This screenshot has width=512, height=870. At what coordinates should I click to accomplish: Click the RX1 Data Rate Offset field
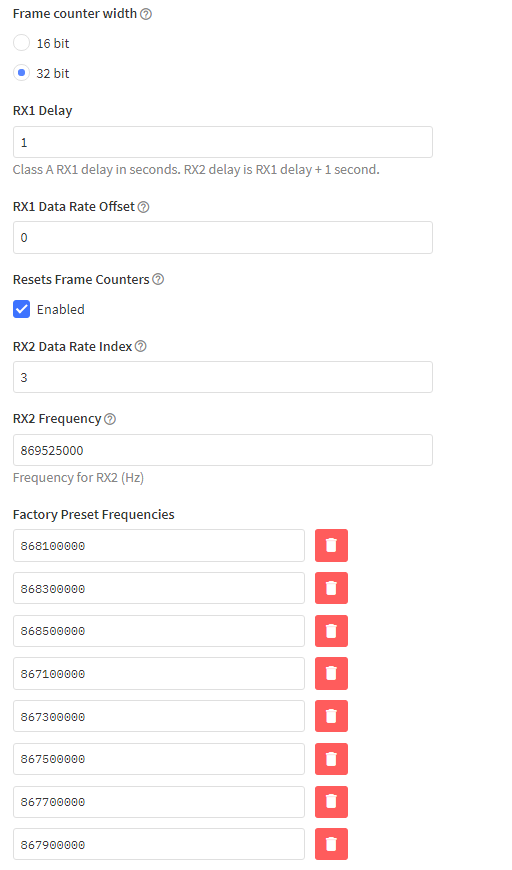222,237
